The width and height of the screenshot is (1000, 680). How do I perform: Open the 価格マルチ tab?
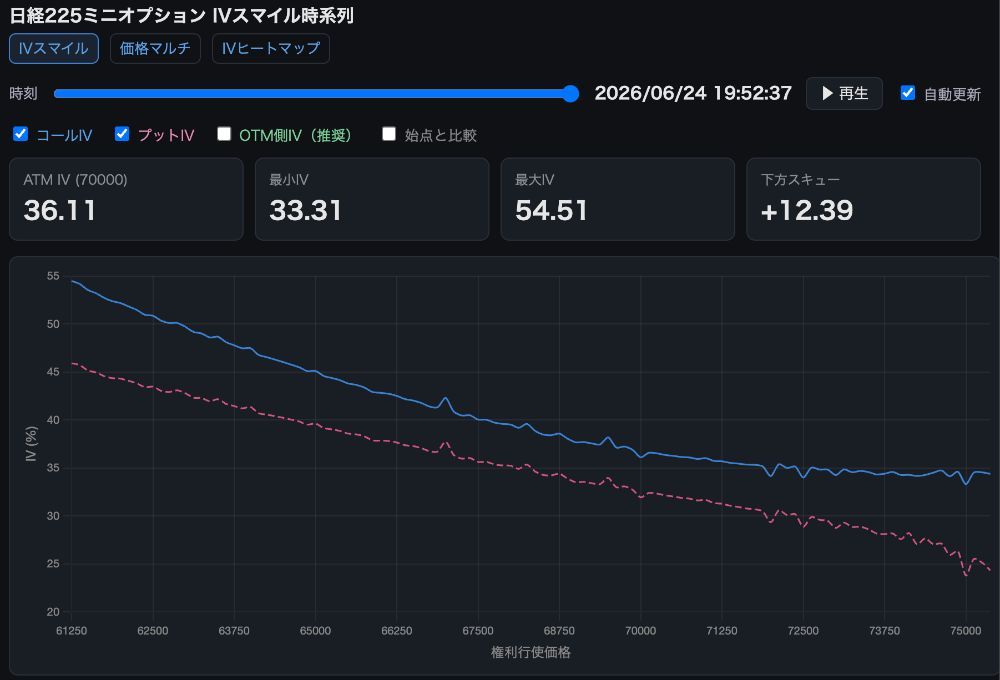155,48
